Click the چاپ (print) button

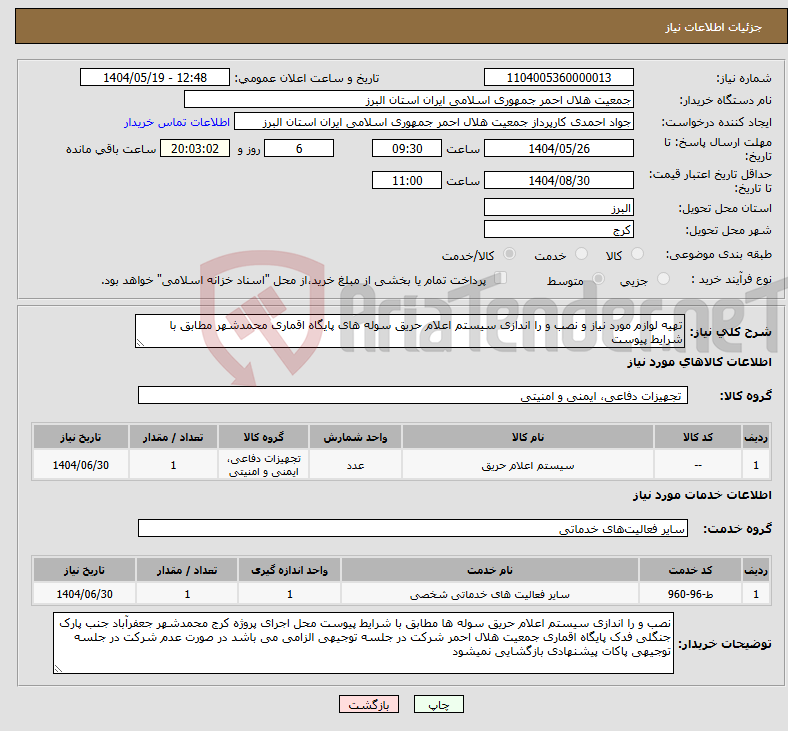pyautogui.click(x=438, y=704)
